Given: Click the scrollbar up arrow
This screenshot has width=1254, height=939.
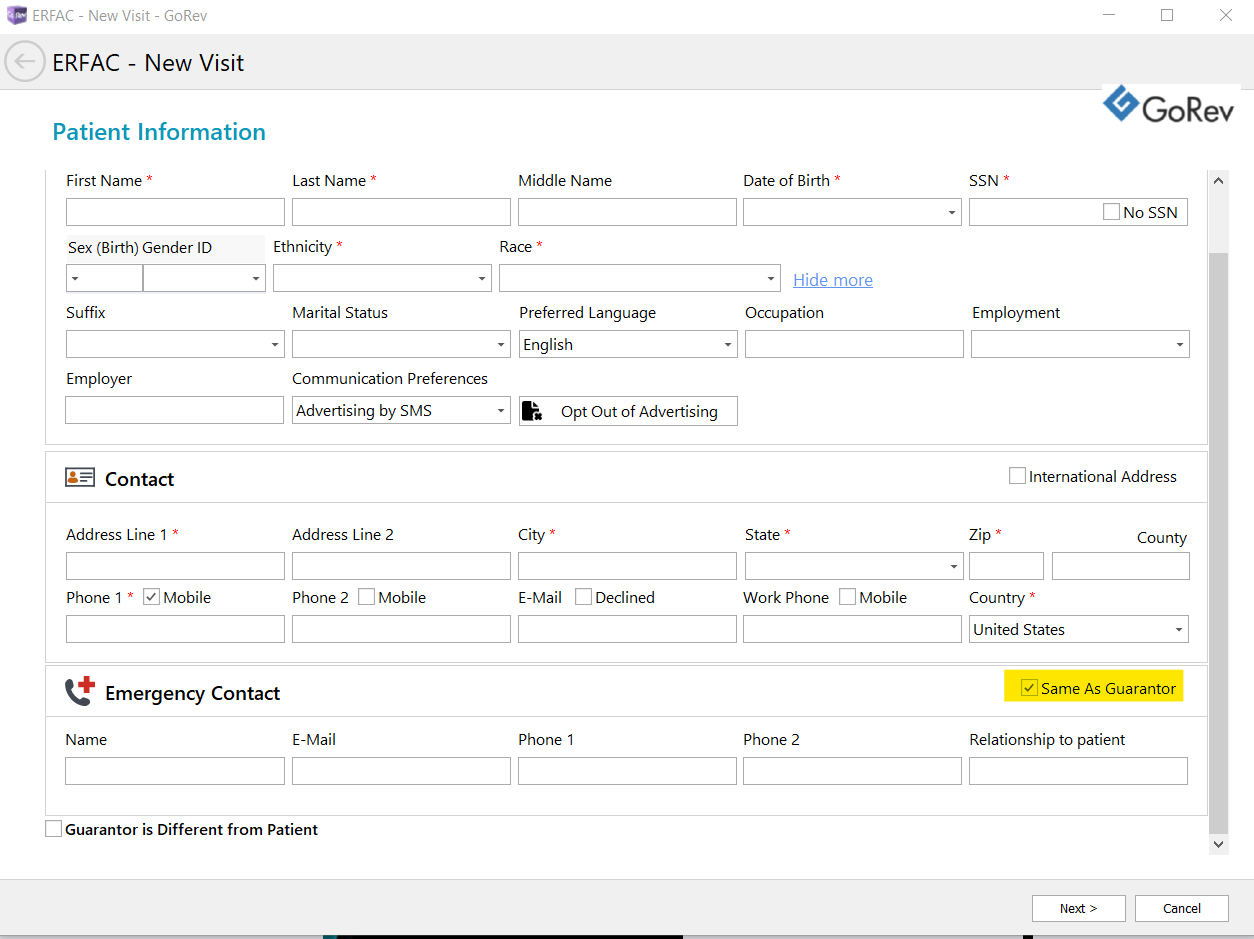Looking at the screenshot, I should [1218, 181].
